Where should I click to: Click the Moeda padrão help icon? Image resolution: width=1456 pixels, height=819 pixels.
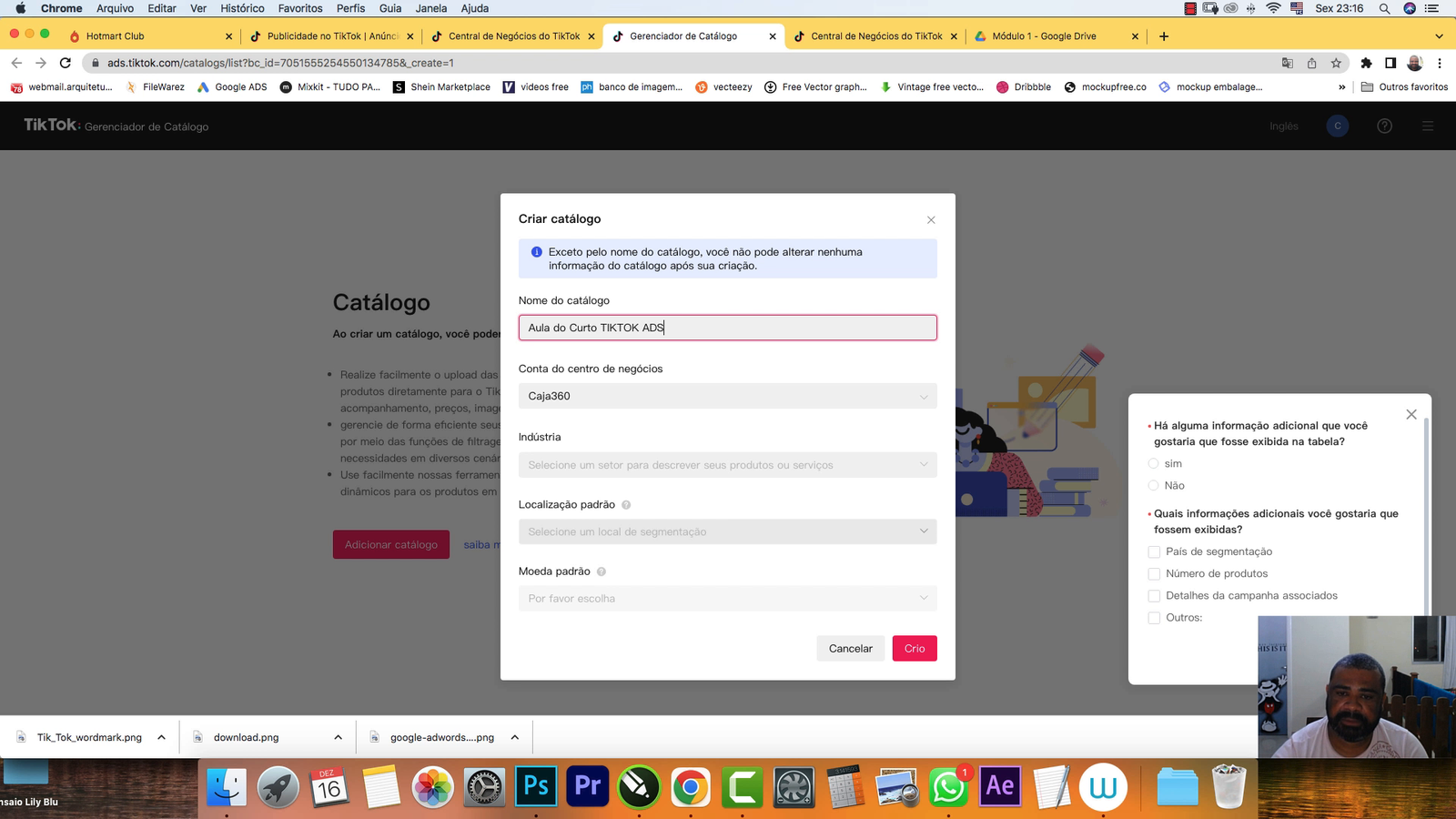point(602,571)
